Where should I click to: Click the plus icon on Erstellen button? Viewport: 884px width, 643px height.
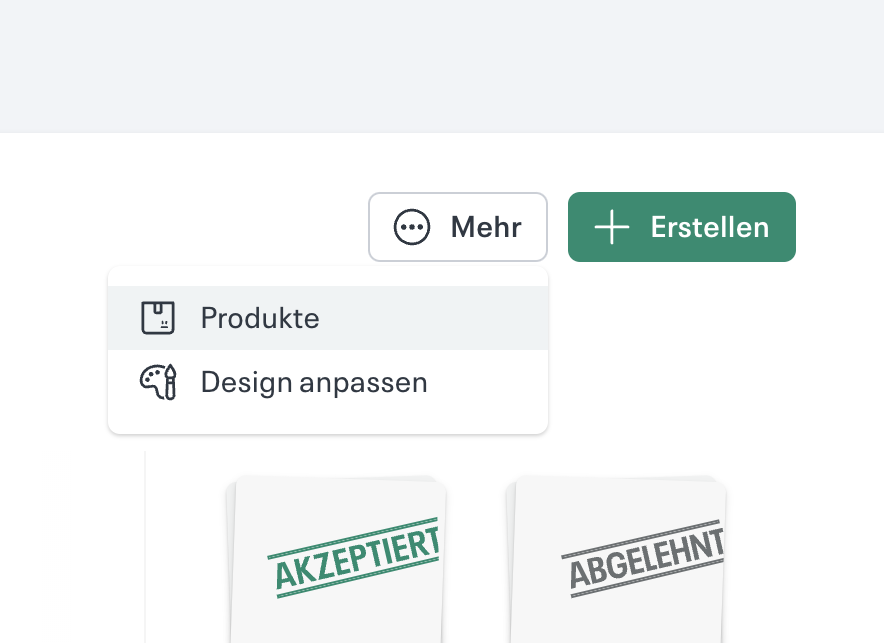point(611,227)
